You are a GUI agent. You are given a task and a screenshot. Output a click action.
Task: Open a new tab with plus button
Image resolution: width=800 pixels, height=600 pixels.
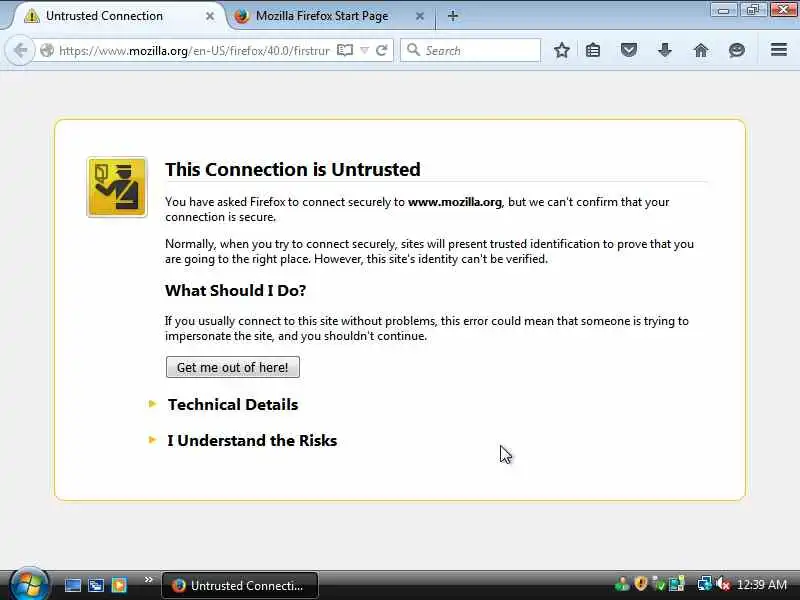coord(453,16)
